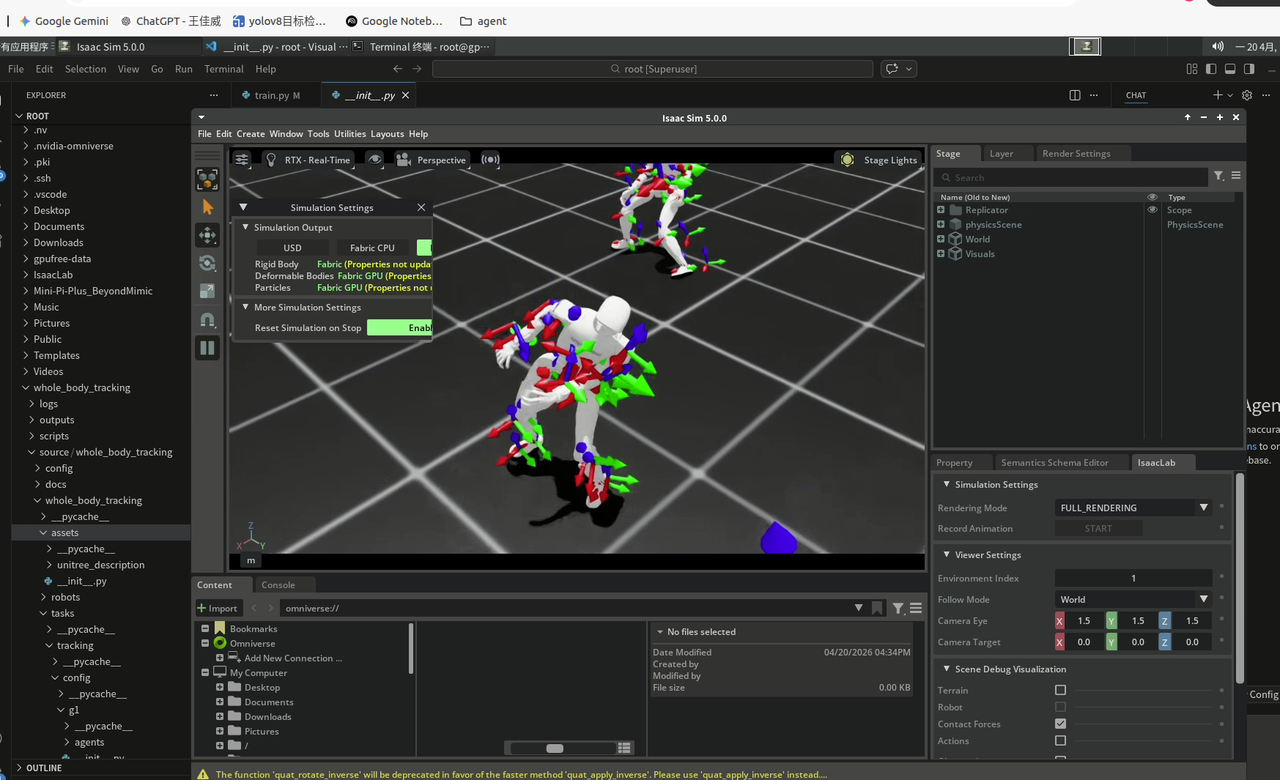
Task: Click the Import button in Content panel
Action: point(217,608)
